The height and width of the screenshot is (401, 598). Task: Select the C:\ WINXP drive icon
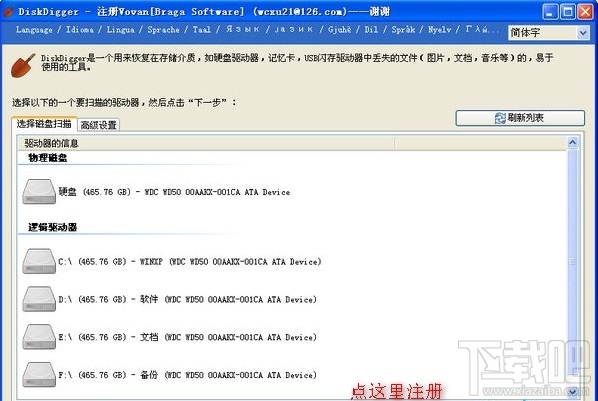pyautogui.click(x=39, y=261)
